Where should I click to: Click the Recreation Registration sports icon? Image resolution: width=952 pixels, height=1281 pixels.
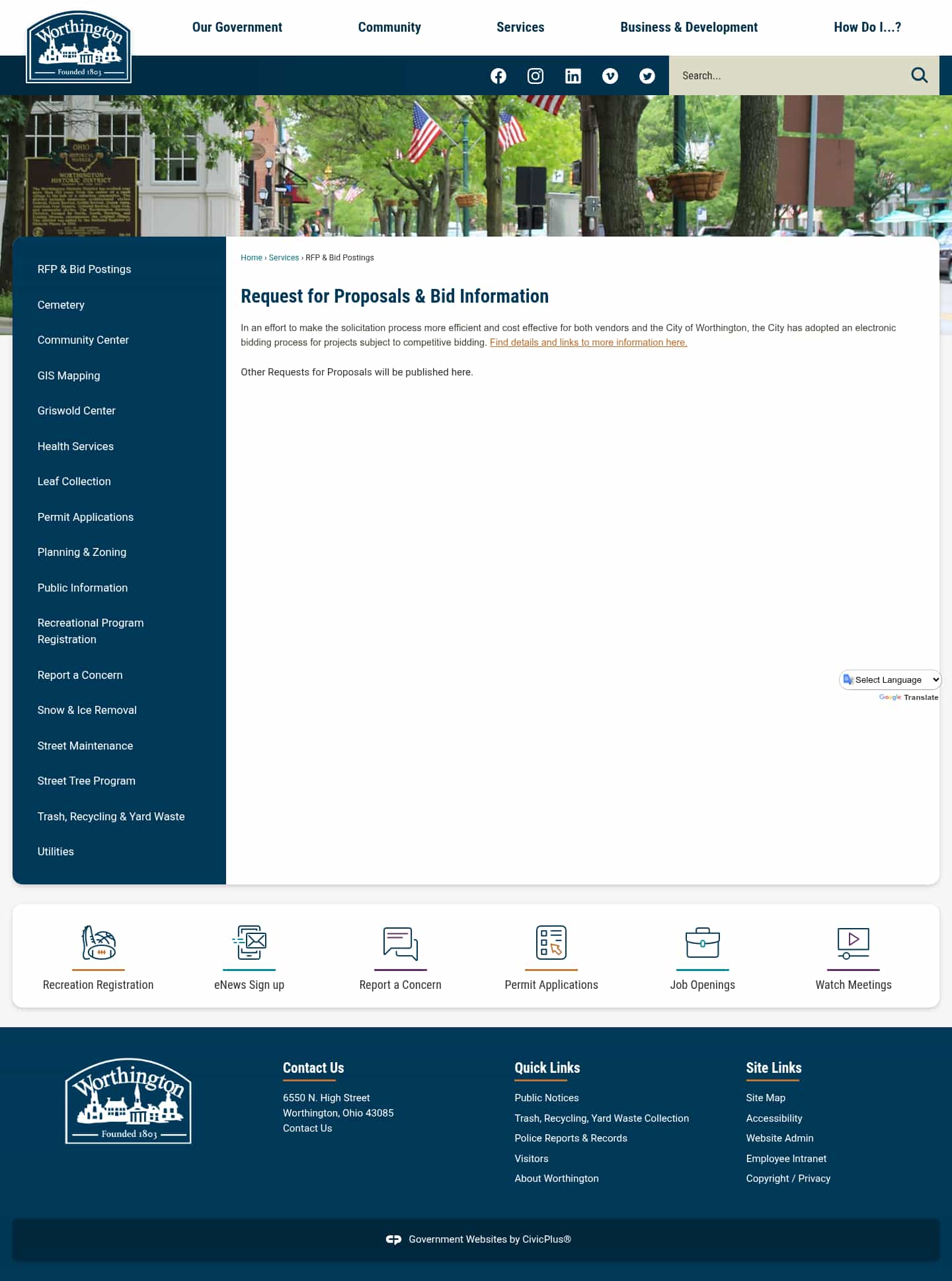click(x=99, y=943)
